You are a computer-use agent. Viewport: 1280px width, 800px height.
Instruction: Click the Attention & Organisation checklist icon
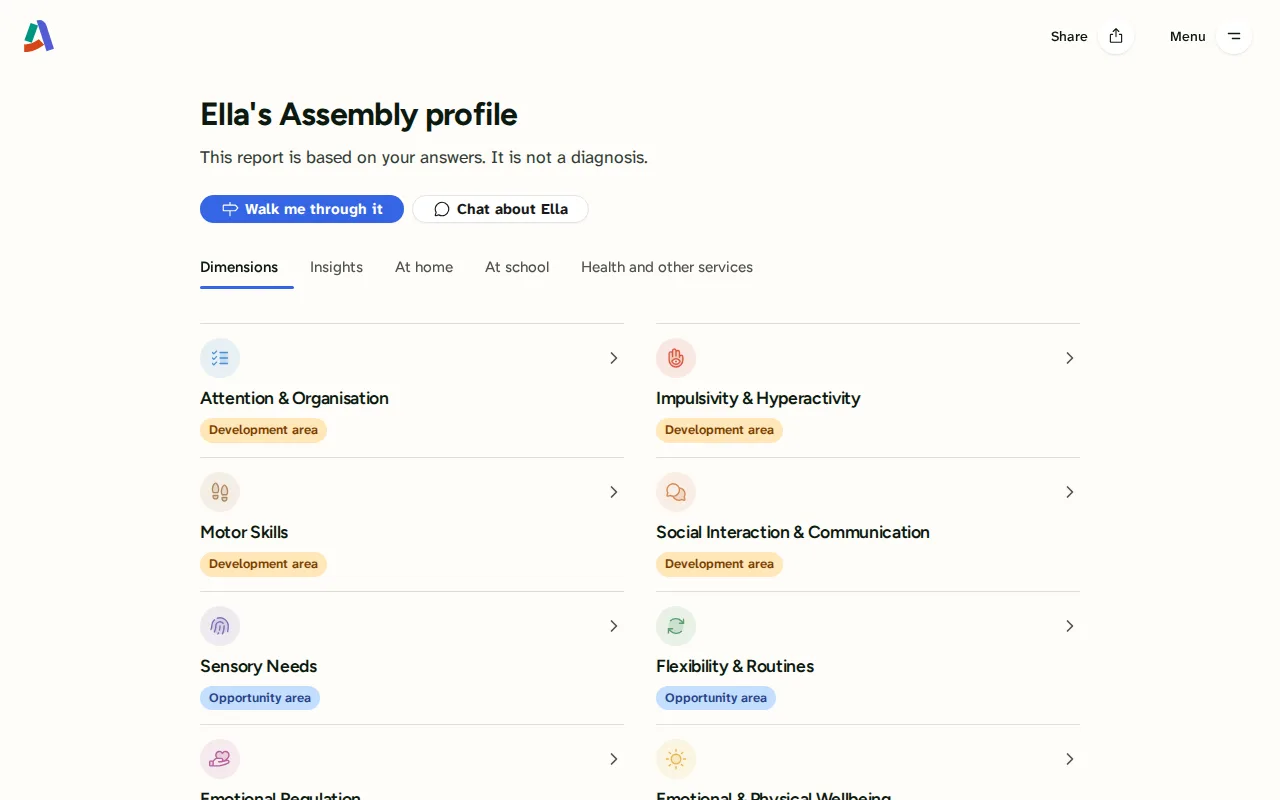(220, 358)
